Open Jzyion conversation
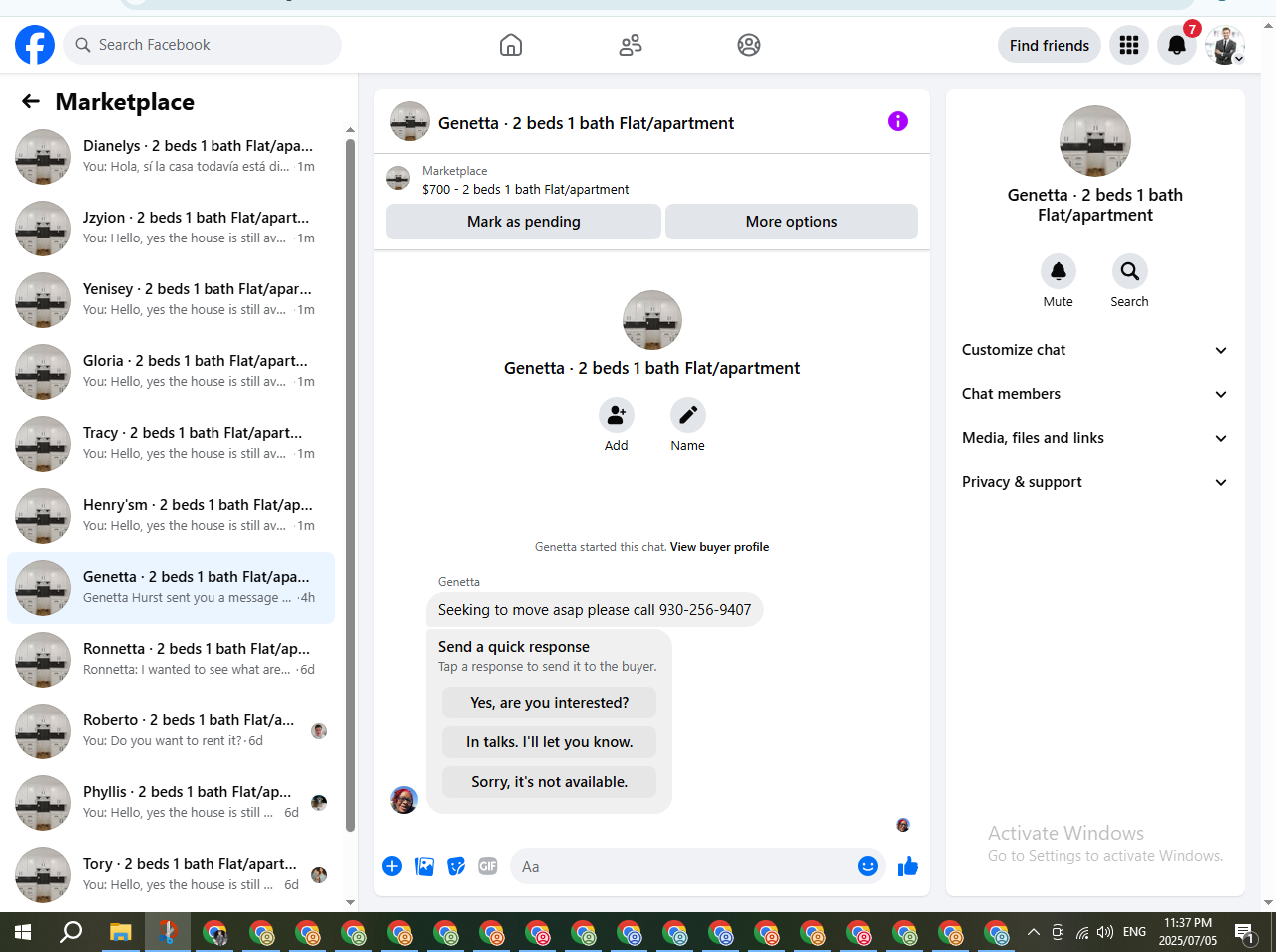This screenshot has height=952, width=1276. click(x=171, y=229)
